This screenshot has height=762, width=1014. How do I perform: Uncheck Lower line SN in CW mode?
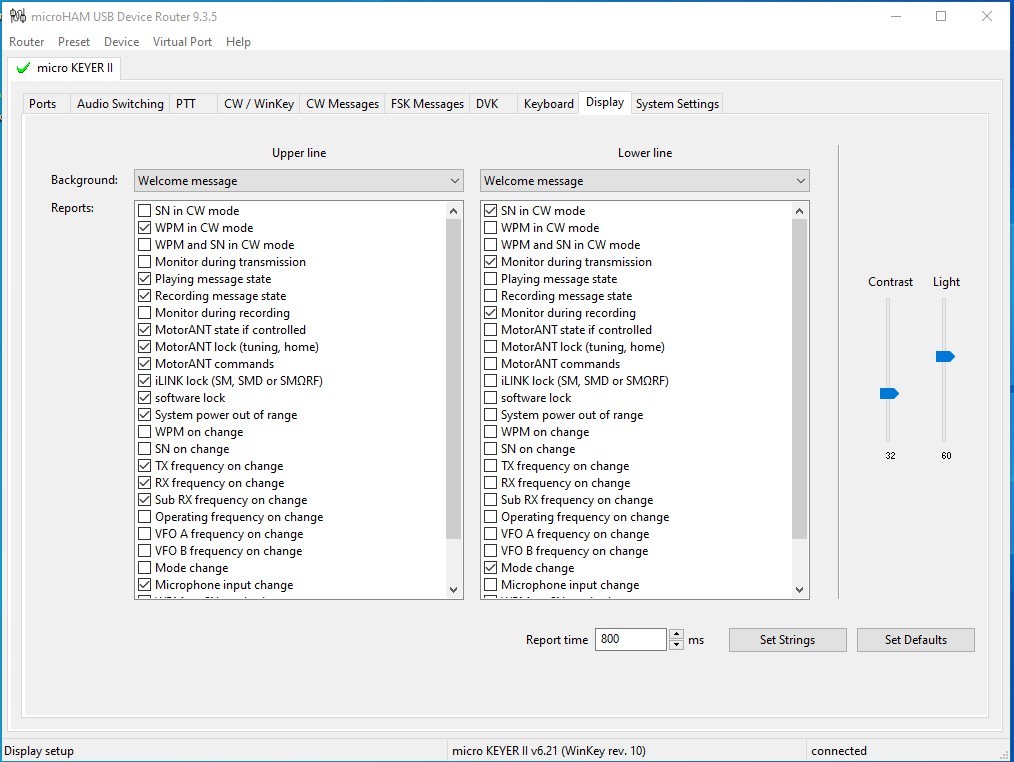491,211
